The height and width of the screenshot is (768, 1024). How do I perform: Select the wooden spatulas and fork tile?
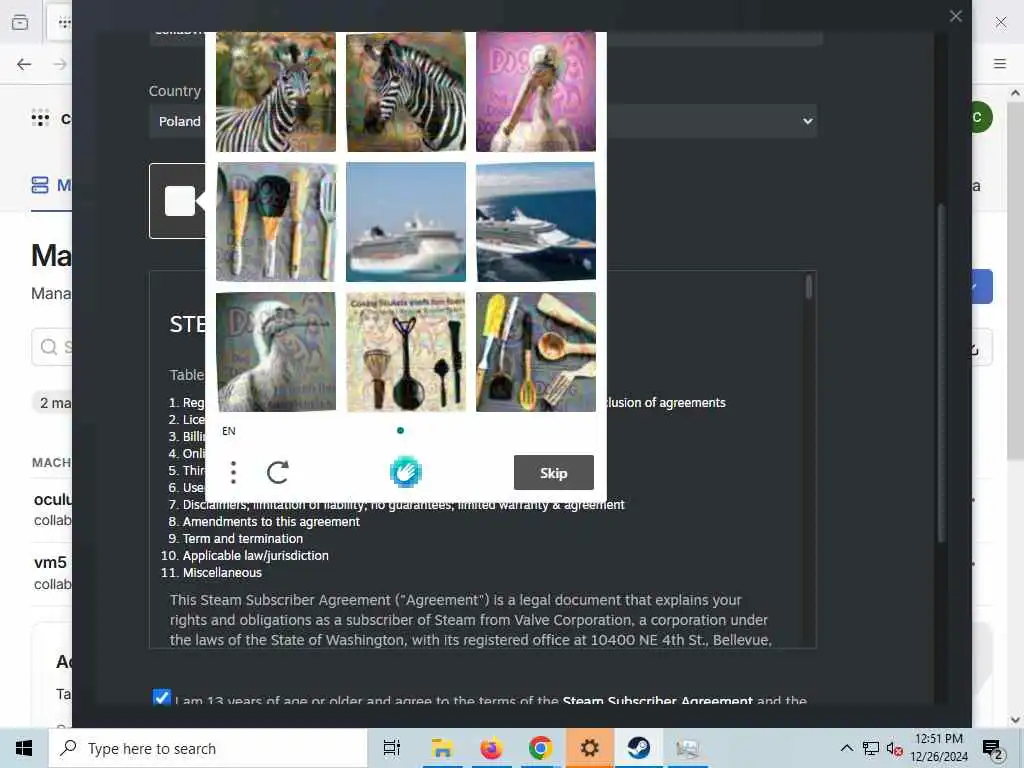coord(276,221)
